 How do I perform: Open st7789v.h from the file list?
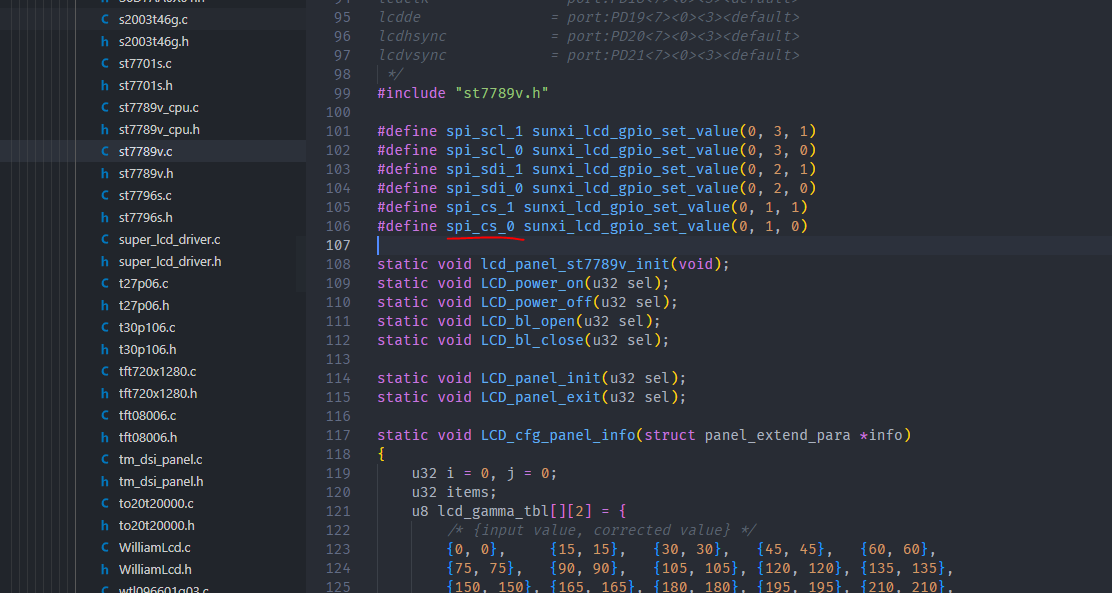tap(146, 173)
